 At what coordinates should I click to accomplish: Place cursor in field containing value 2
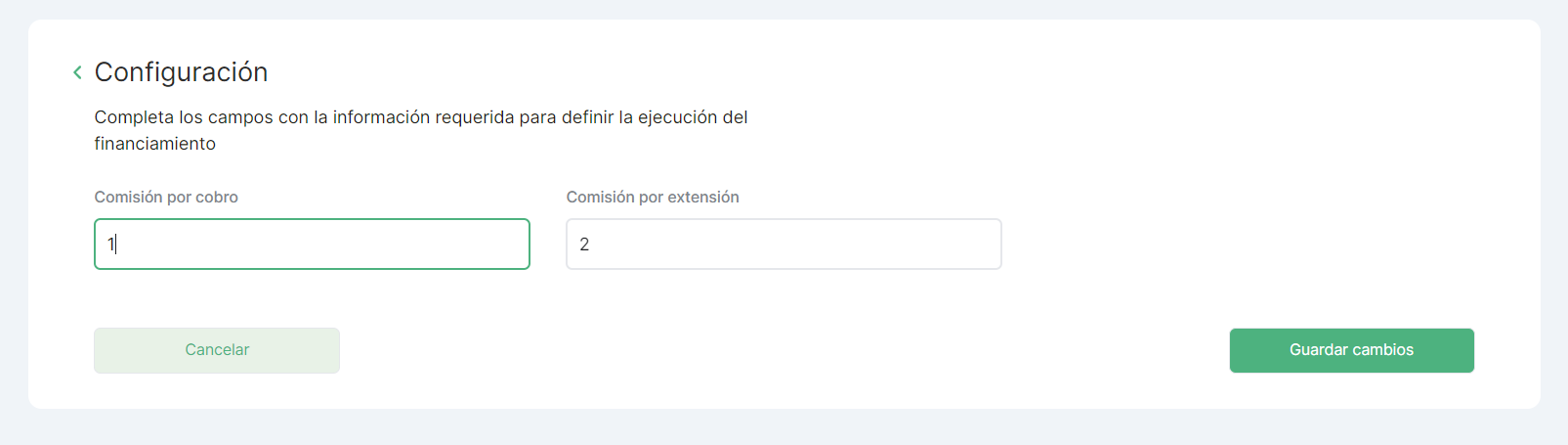click(784, 244)
